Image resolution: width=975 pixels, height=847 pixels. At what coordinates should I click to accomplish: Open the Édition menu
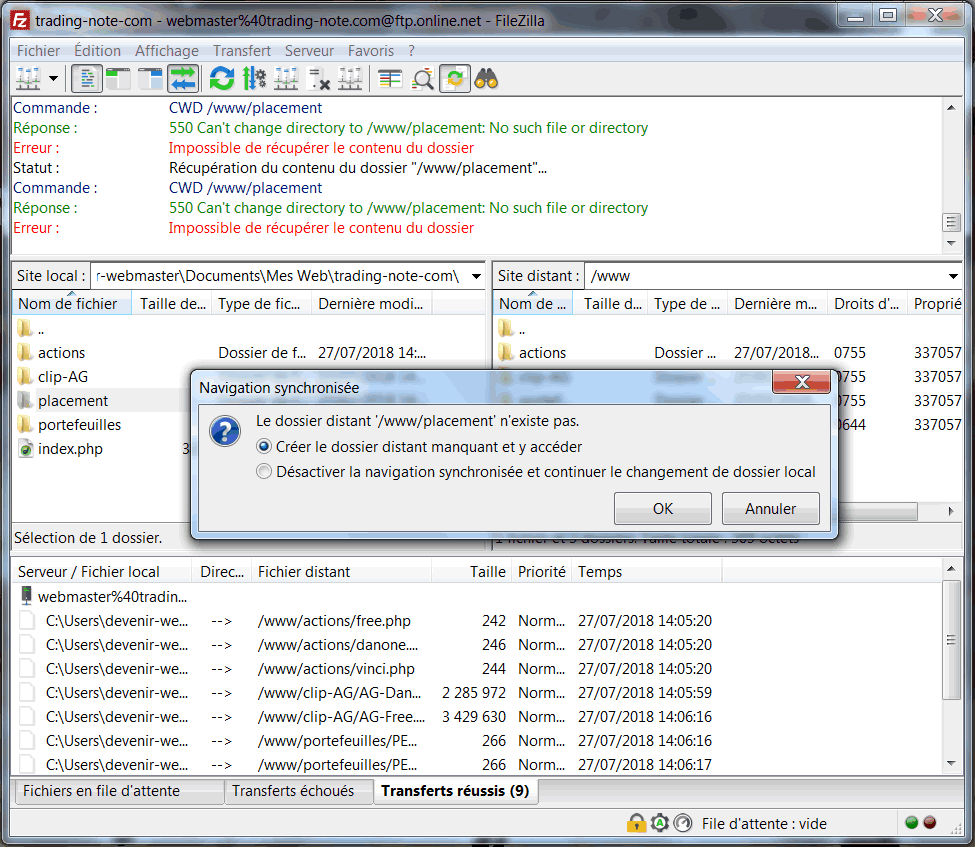point(98,51)
